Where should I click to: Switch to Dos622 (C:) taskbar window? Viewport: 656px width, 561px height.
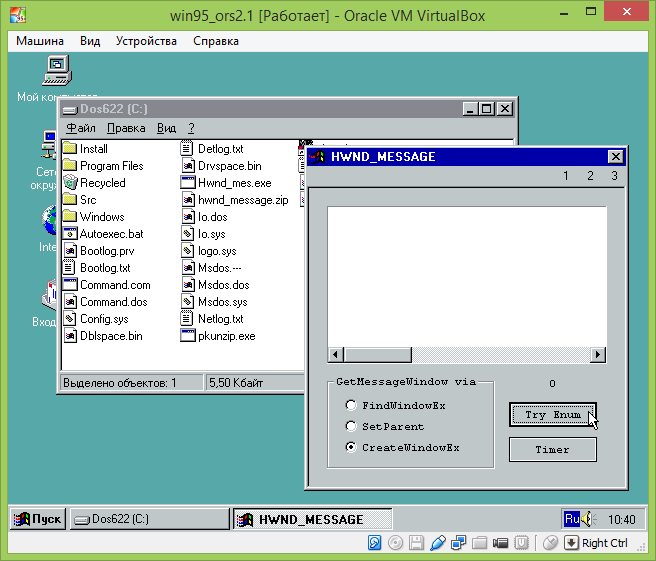pos(148,519)
